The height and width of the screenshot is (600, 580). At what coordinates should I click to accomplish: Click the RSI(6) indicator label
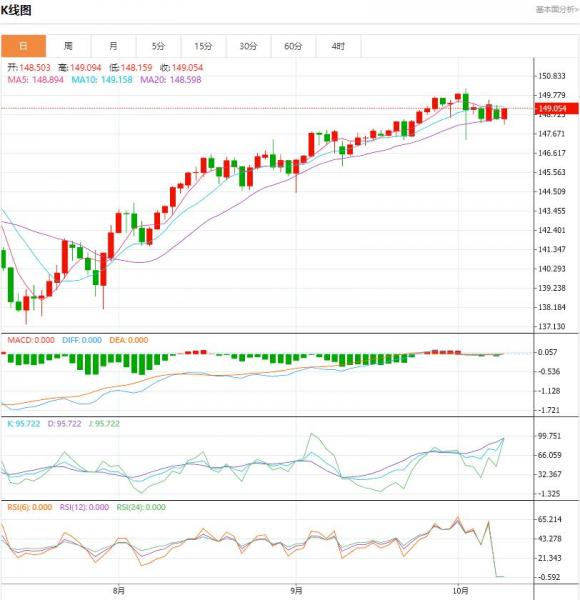click(x=30, y=507)
